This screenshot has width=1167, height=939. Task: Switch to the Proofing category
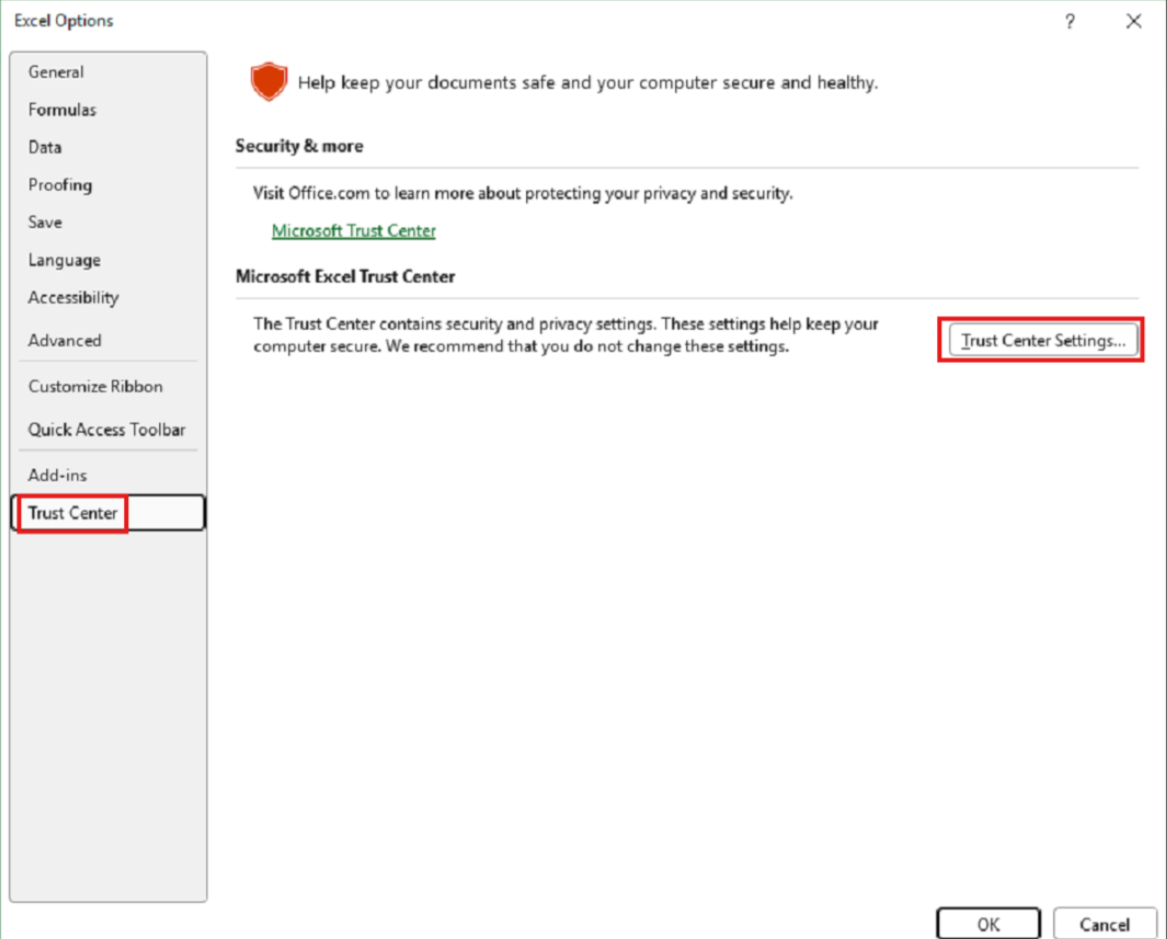(x=108, y=185)
